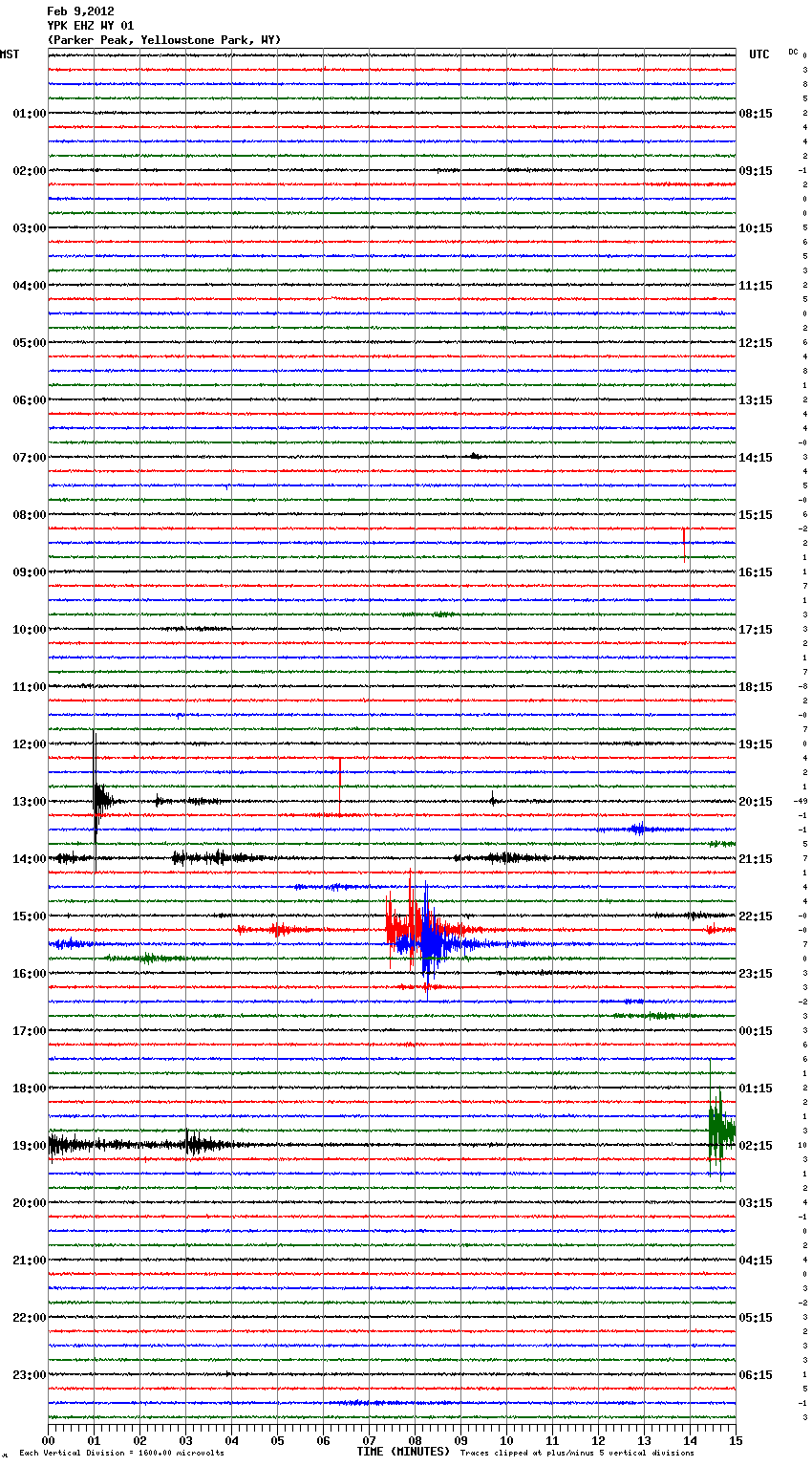Image resolution: width=812 pixels, height=1466 pixels.
Task: Select the MST time label 17:00
Action: (x=30, y=1031)
